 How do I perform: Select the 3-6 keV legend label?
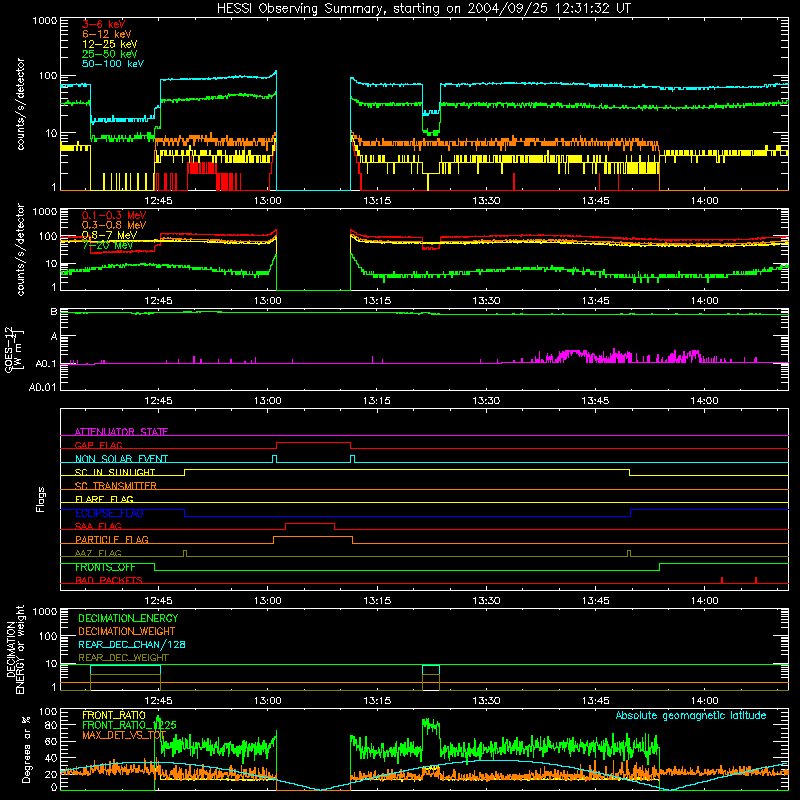point(104,24)
